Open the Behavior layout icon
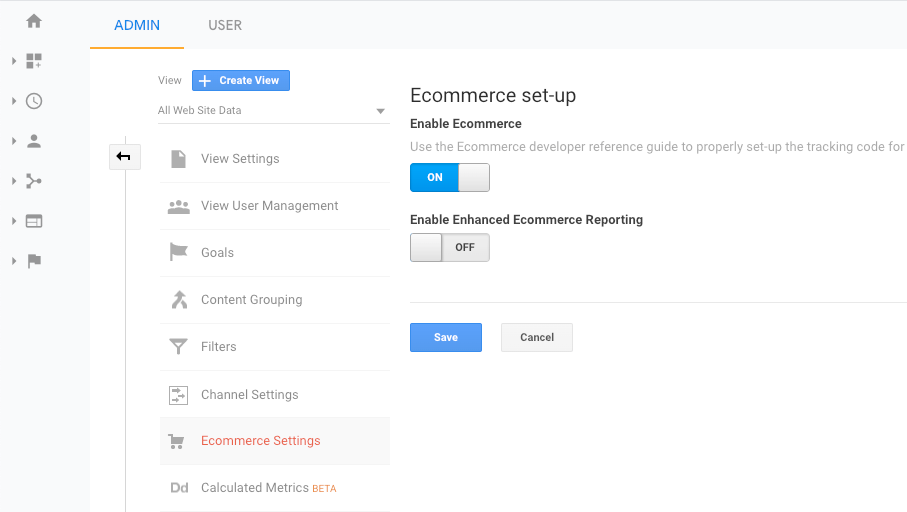Viewport: 907px width, 512px height. [34, 221]
